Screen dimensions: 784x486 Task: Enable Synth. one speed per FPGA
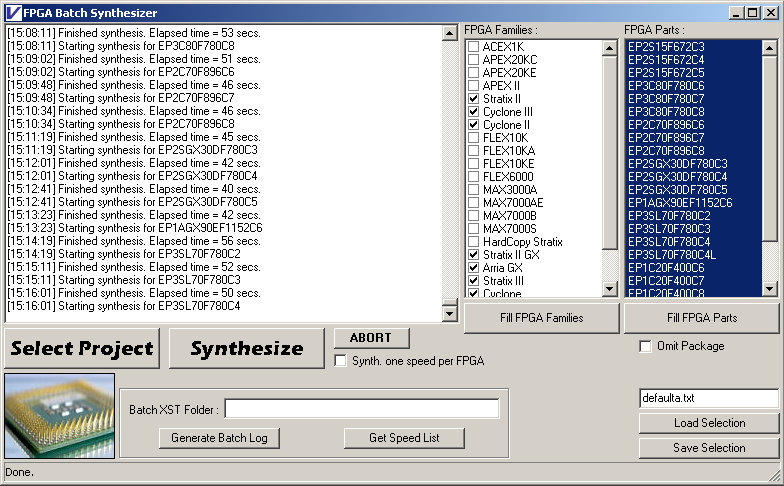pyautogui.click(x=340, y=360)
